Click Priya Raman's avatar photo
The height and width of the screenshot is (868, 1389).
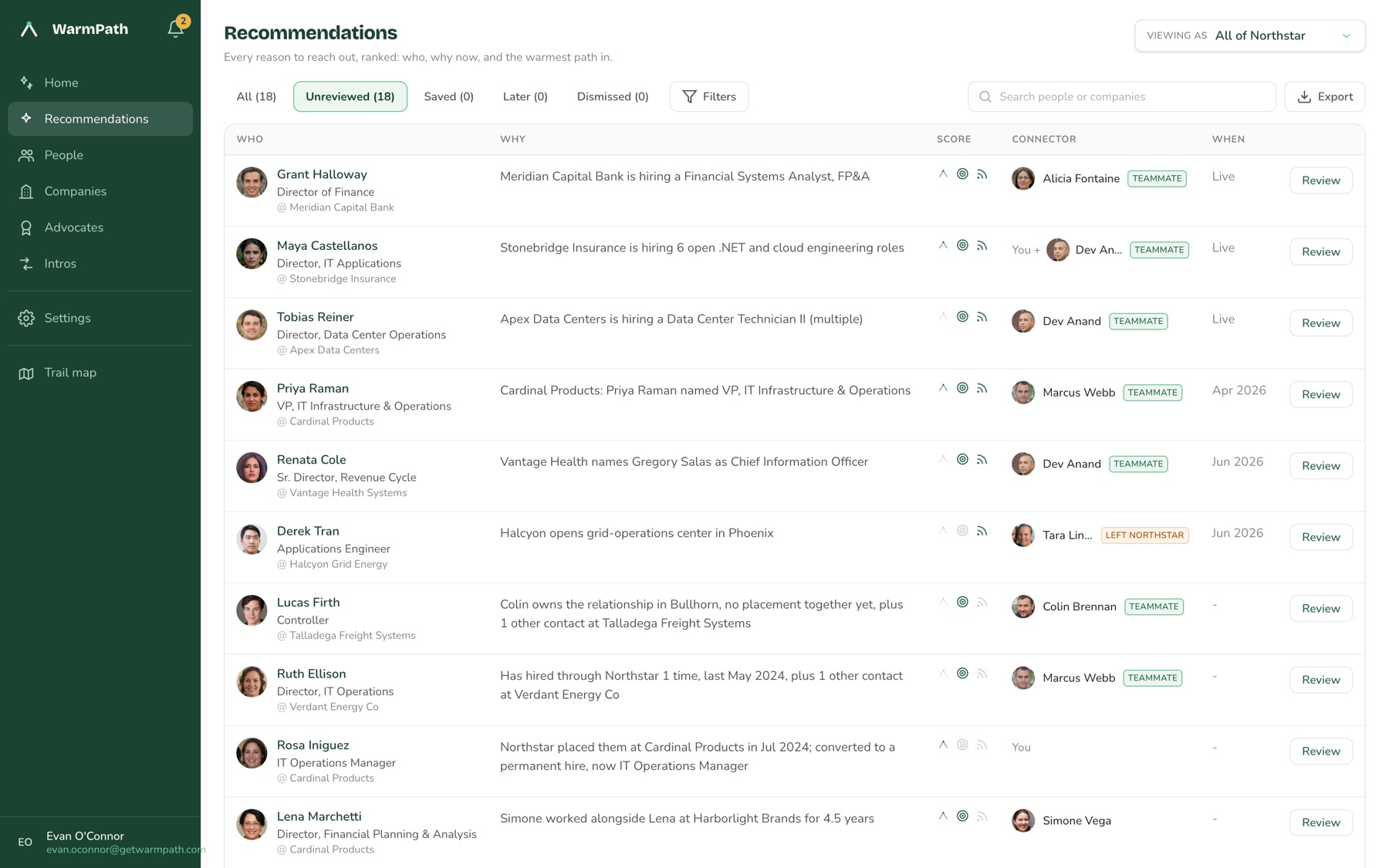point(252,397)
